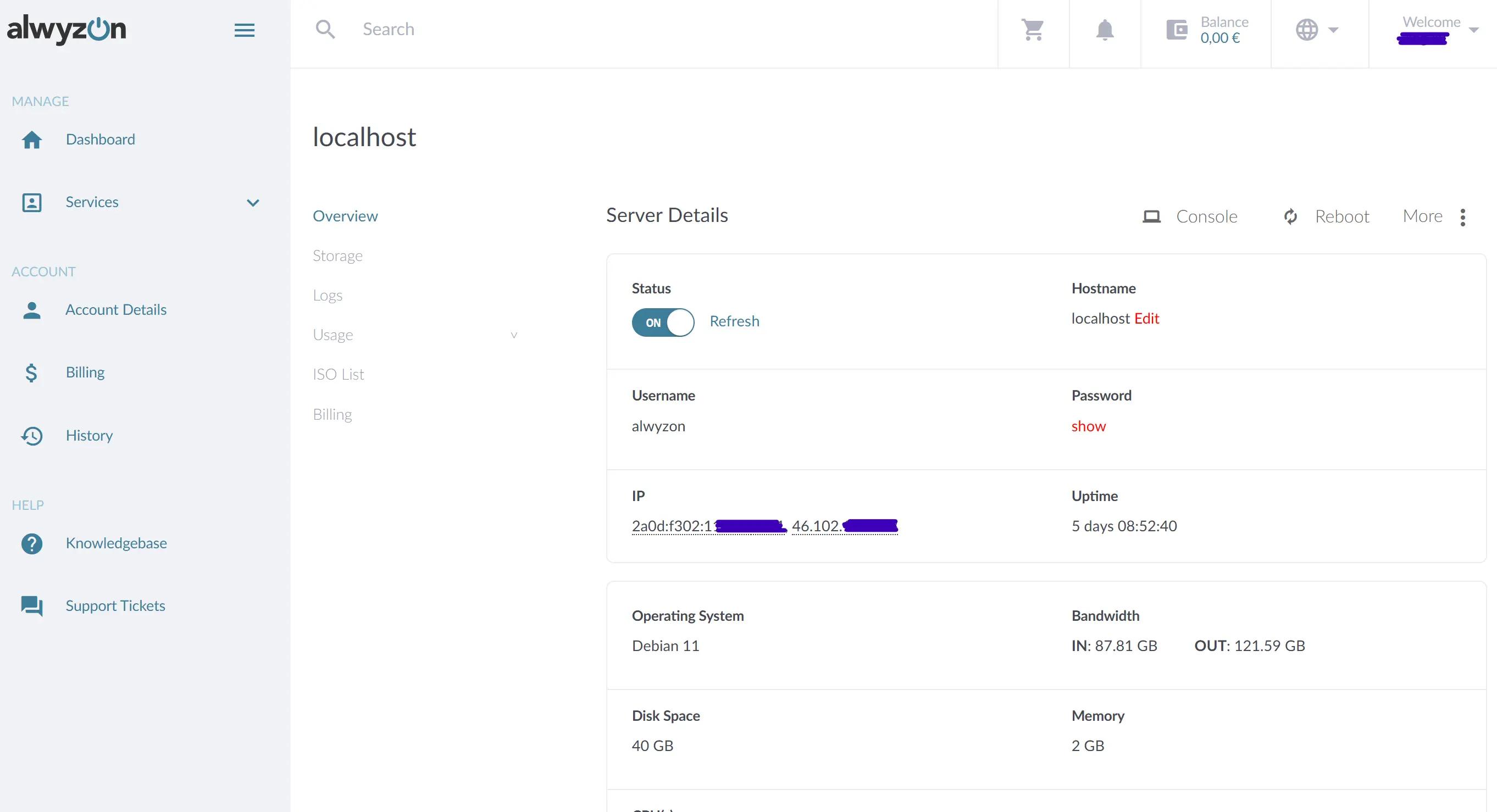Click the Support Tickets chat icon

pos(31,606)
